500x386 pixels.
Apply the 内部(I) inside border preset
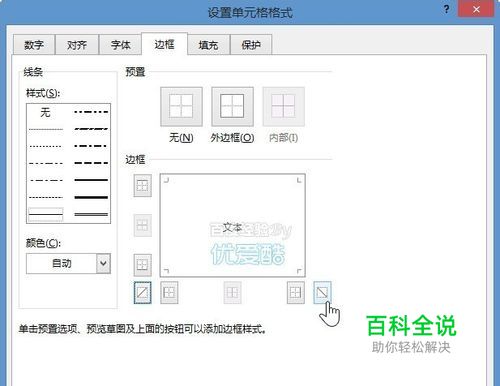tap(283, 106)
